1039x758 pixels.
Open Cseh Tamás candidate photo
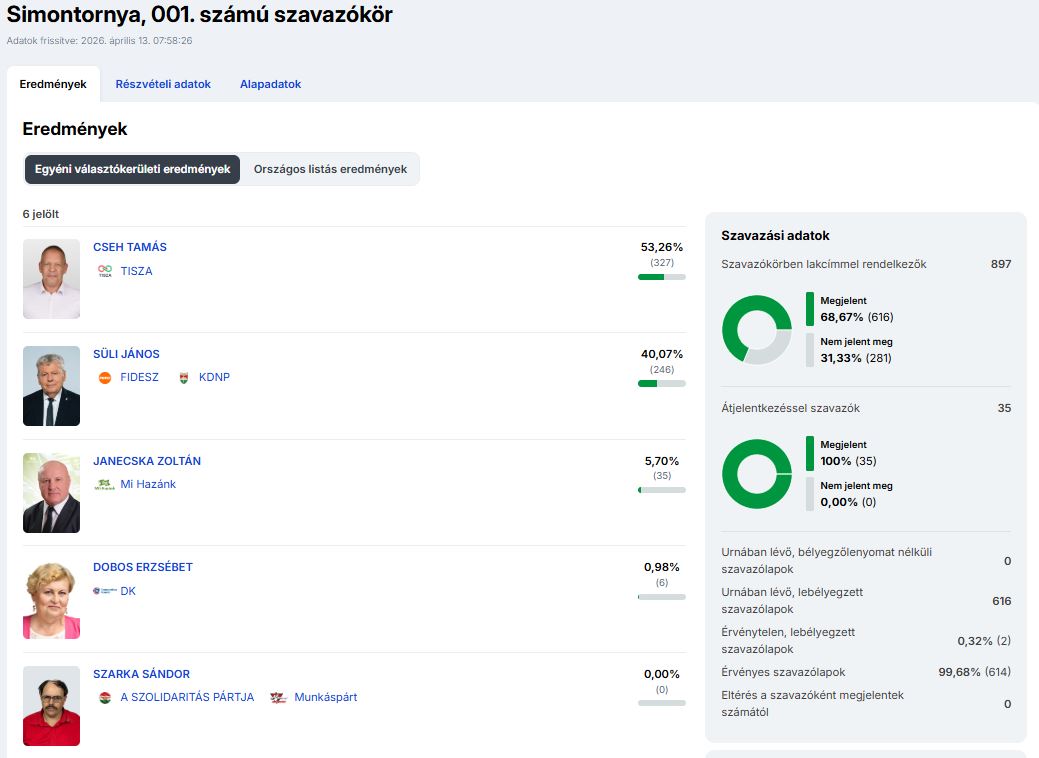[51, 279]
